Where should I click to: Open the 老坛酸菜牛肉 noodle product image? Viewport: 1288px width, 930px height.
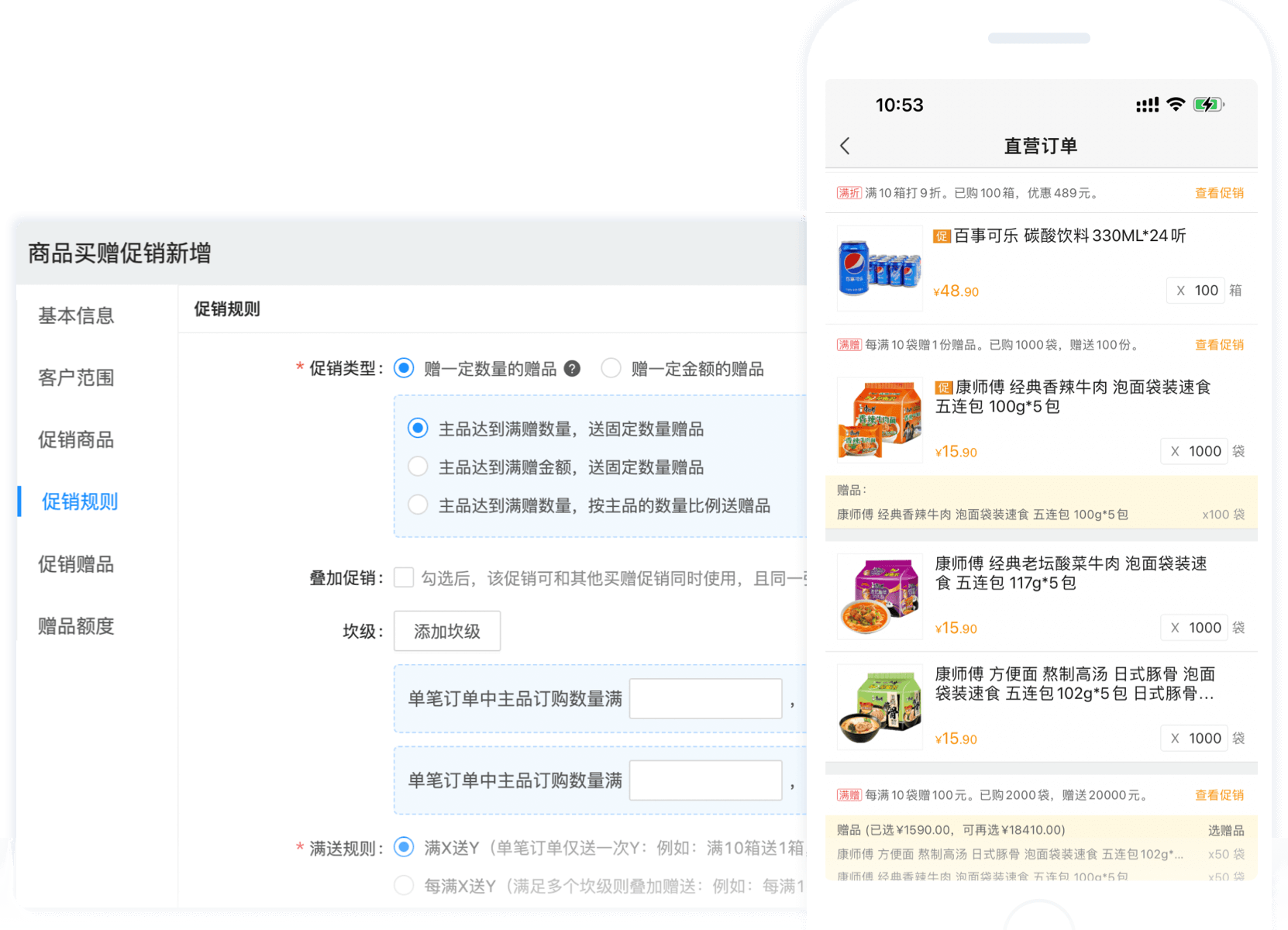[x=880, y=596]
